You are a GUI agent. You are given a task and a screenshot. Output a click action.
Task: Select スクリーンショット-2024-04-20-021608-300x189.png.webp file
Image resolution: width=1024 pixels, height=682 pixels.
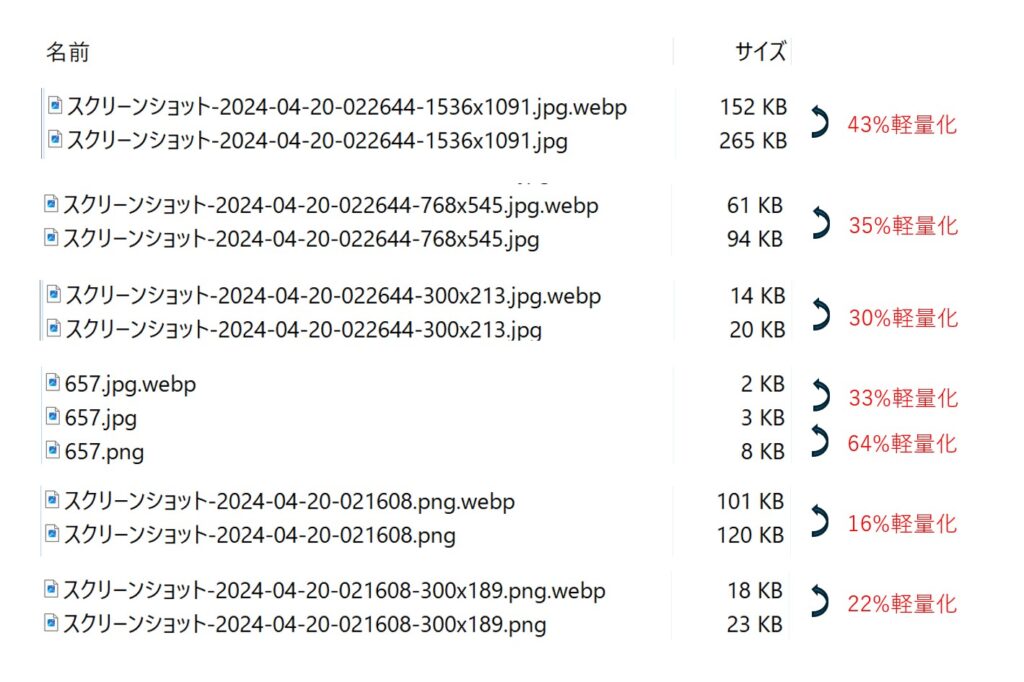pyautogui.click(x=334, y=591)
